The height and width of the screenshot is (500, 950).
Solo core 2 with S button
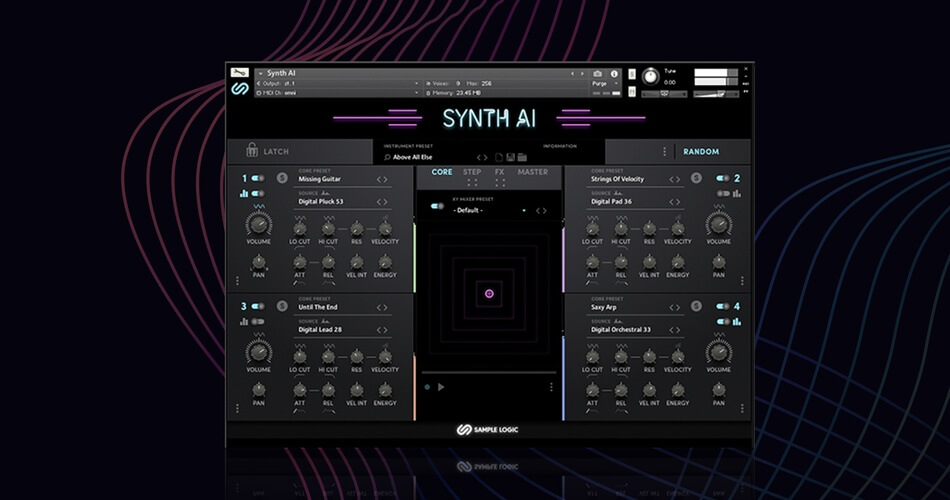click(696, 178)
